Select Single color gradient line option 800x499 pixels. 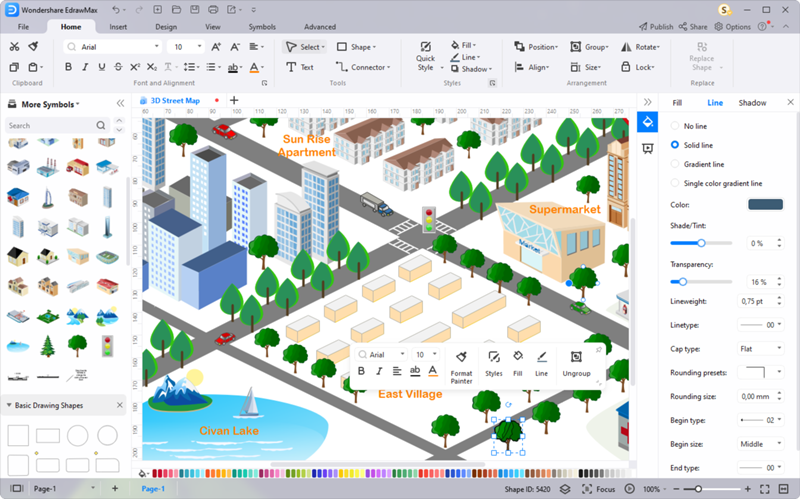coord(675,183)
